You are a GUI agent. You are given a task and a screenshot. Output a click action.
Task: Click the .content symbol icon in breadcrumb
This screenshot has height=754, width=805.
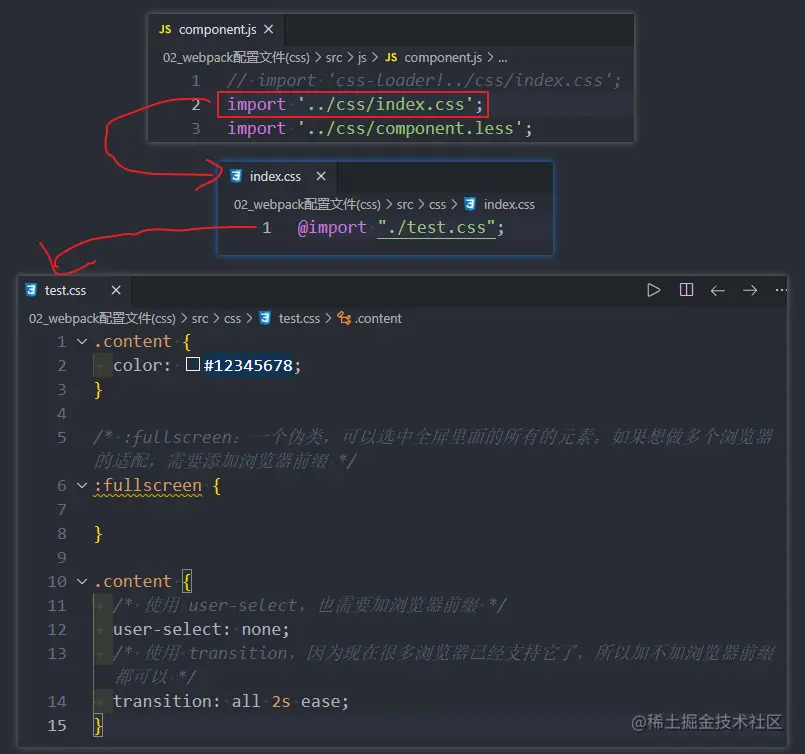pos(345,318)
